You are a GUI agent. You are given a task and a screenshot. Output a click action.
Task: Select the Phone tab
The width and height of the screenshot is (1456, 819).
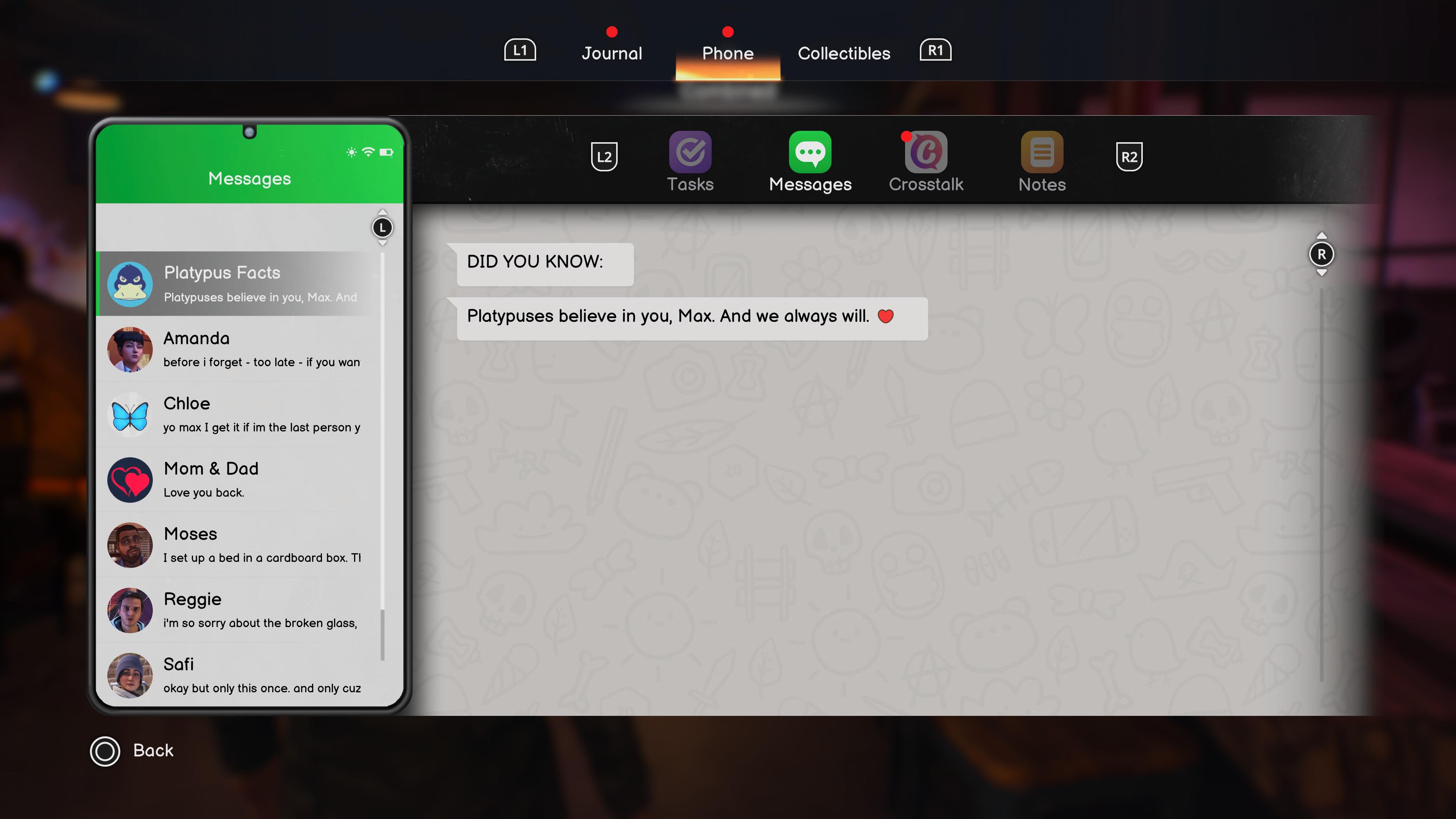point(728,53)
